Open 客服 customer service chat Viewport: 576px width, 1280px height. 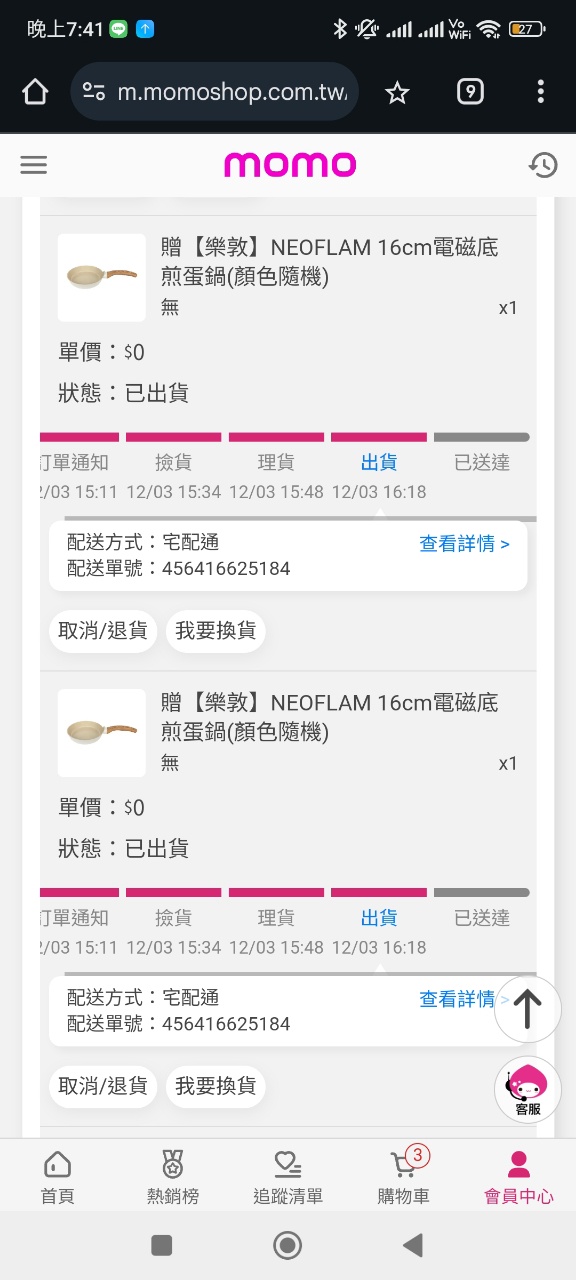(528, 1089)
